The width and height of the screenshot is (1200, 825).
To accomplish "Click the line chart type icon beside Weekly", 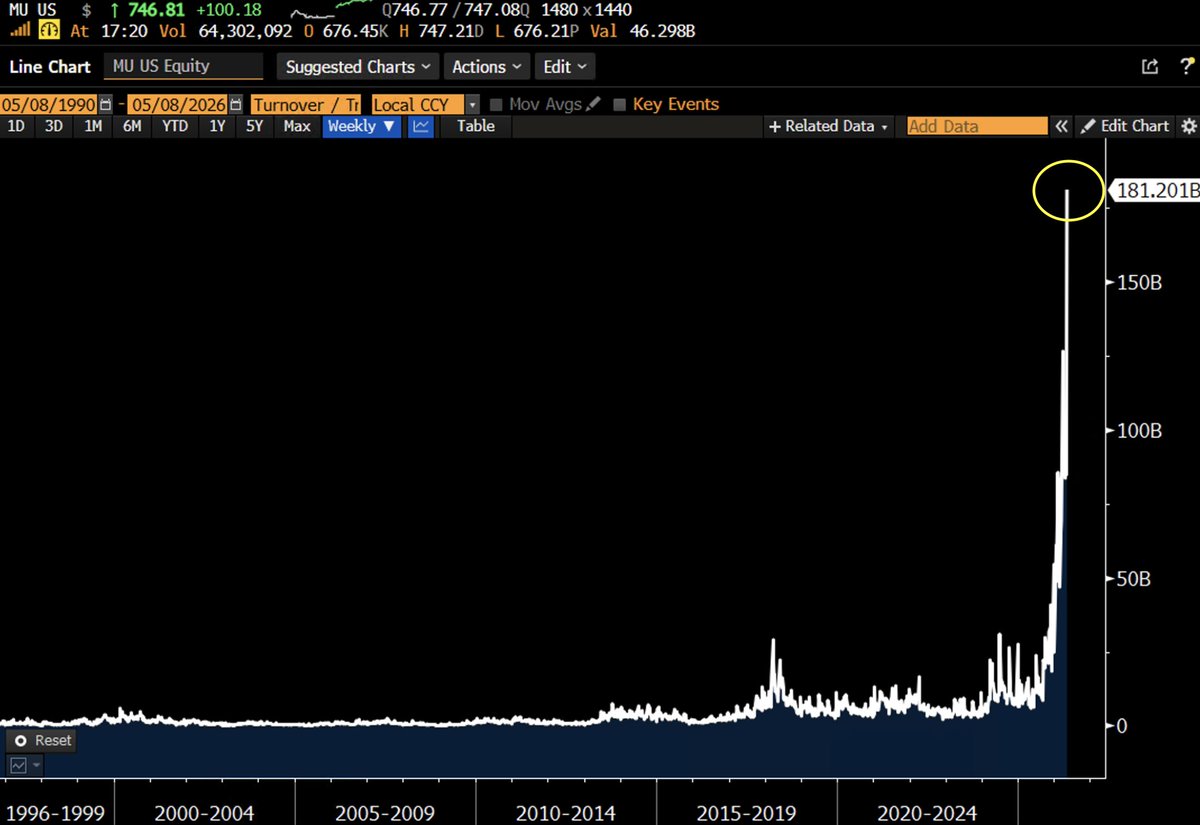I will click(421, 126).
